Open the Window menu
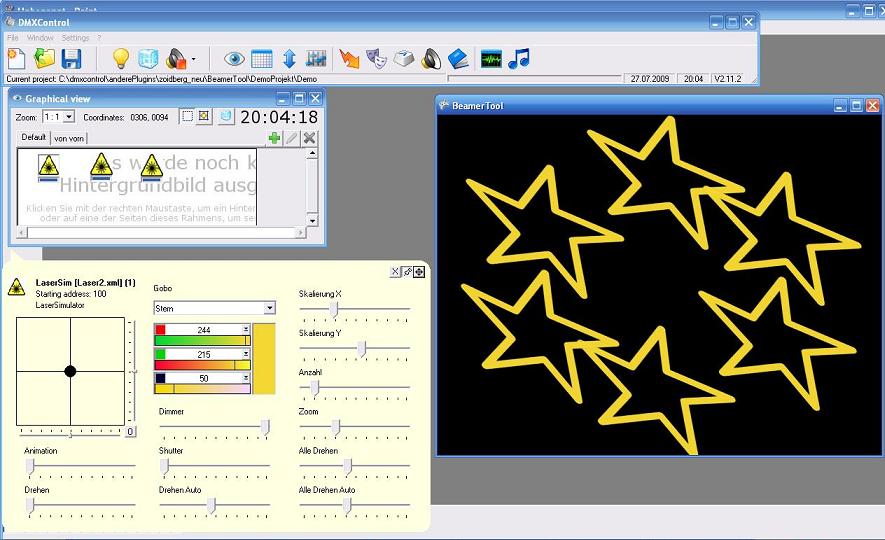 40,37
